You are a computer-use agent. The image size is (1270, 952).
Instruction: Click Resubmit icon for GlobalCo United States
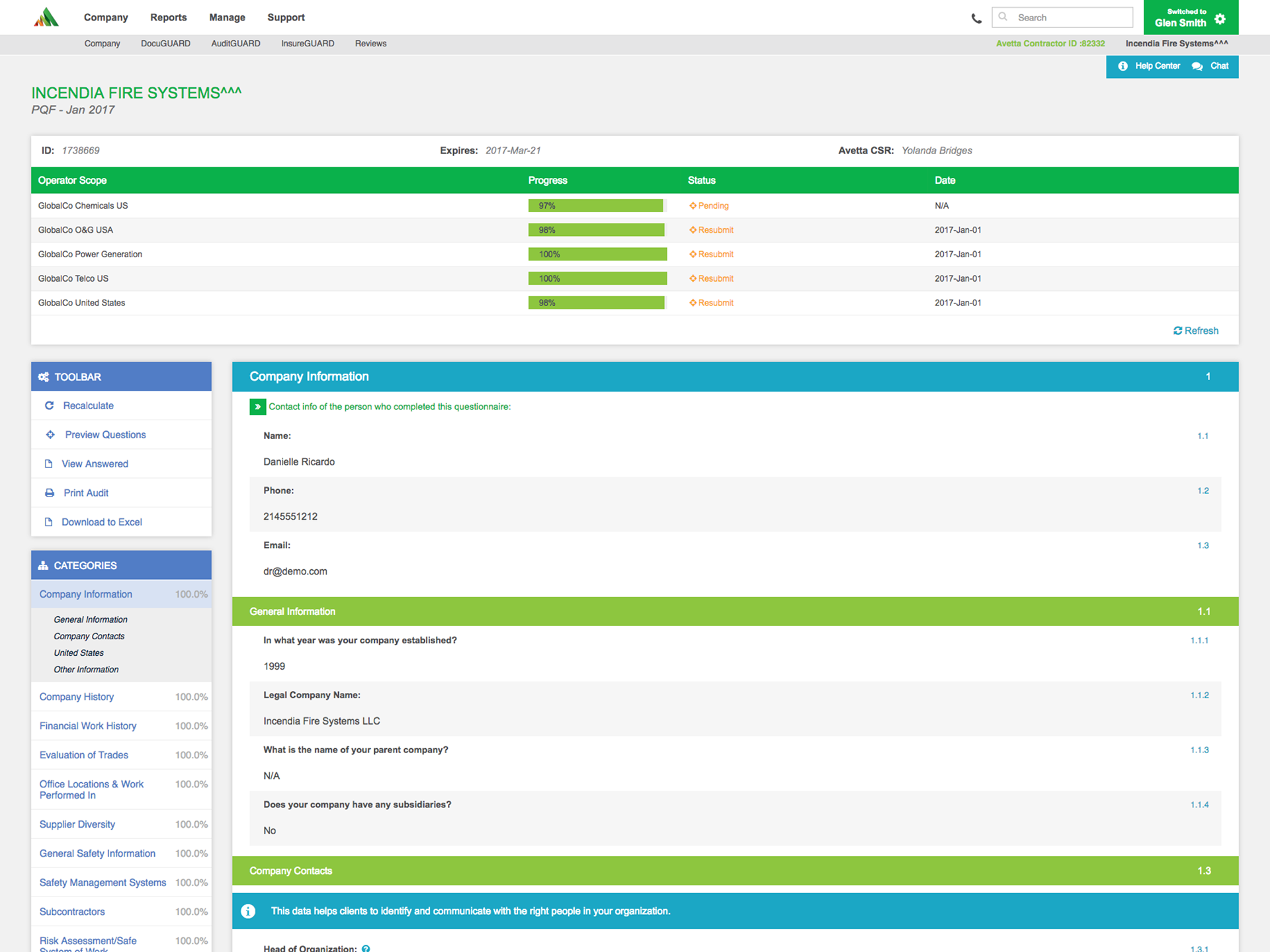pos(693,303)
